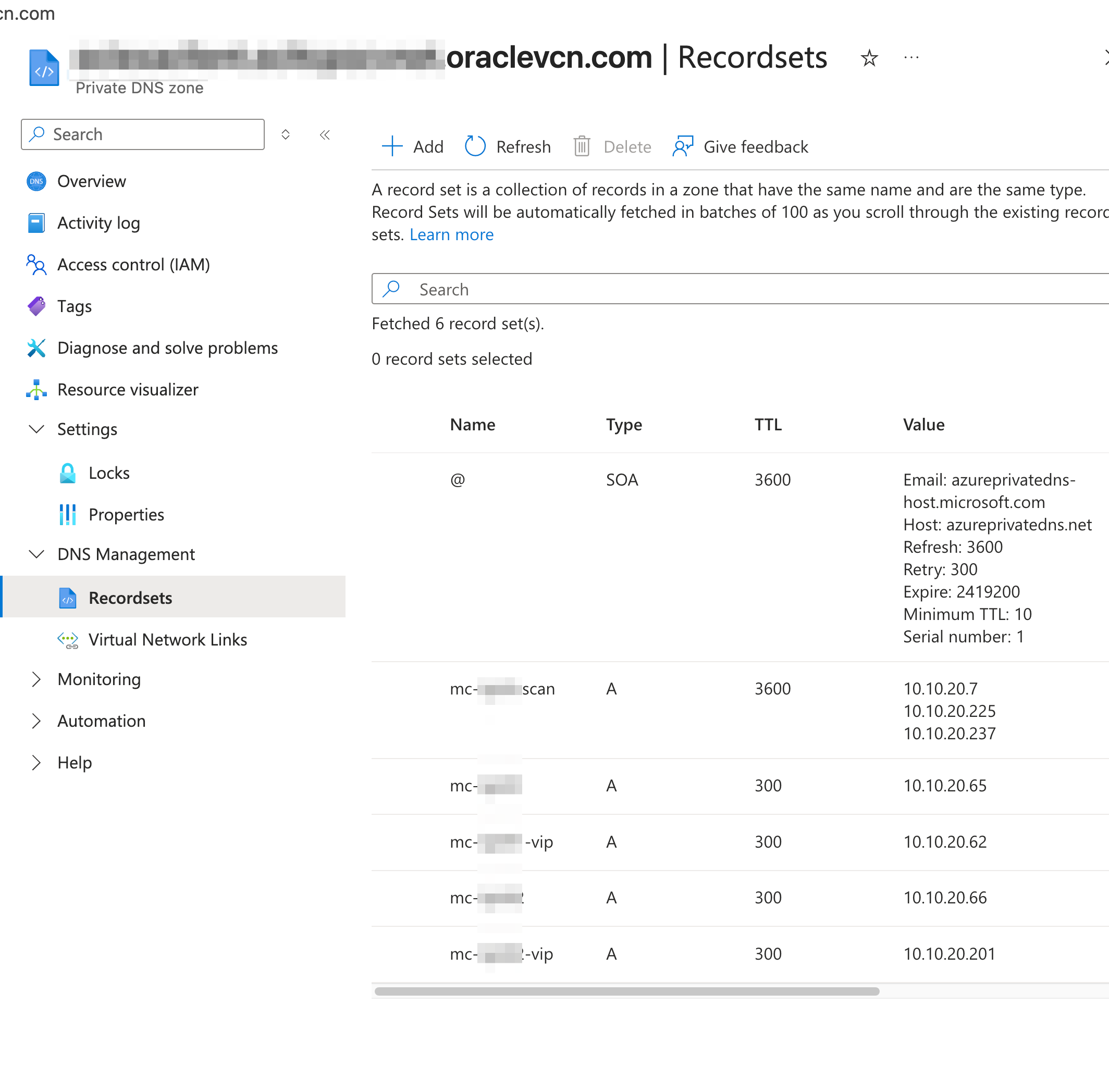Open the more options ellipsis
This screenshot has height=1092, width=1109.
[911, 58]
